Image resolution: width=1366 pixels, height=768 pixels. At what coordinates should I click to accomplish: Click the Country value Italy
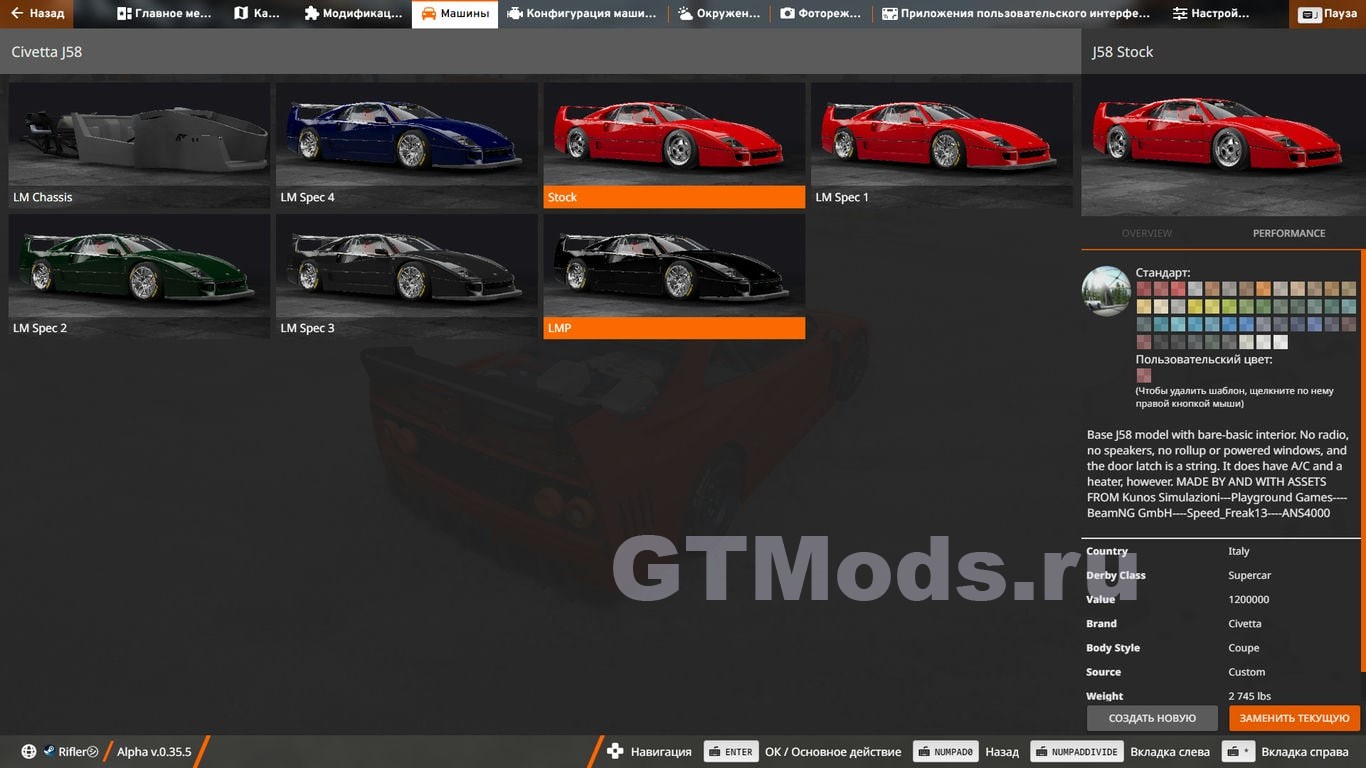[1238, 551]
